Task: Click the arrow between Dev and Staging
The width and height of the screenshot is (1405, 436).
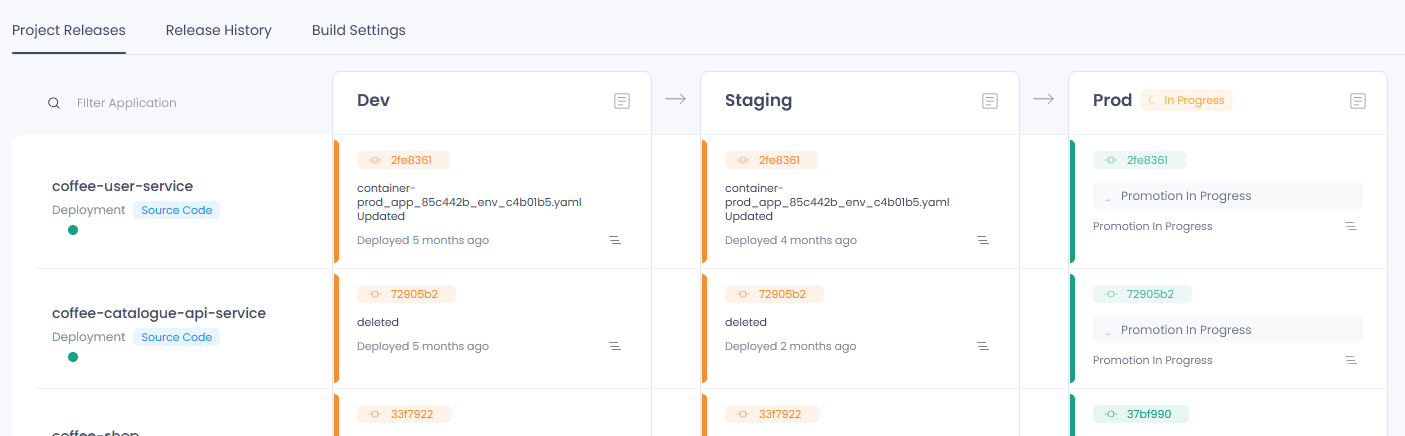Action: 676,99
